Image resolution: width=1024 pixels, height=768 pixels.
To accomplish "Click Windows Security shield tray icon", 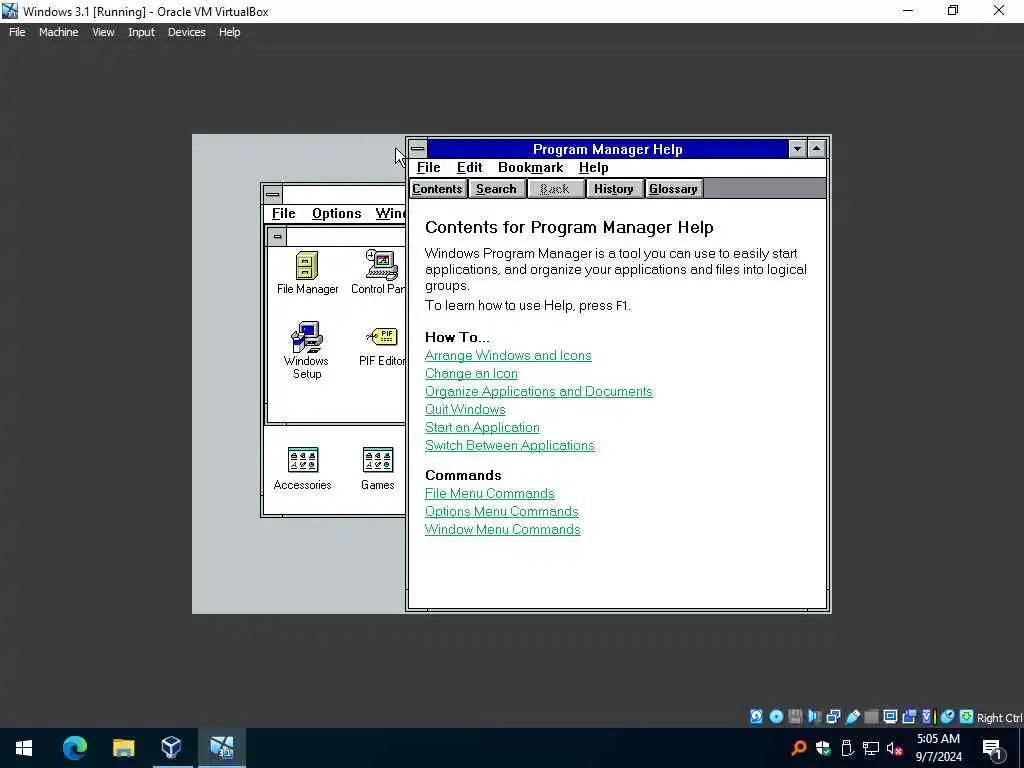I will tap(823, 748).
